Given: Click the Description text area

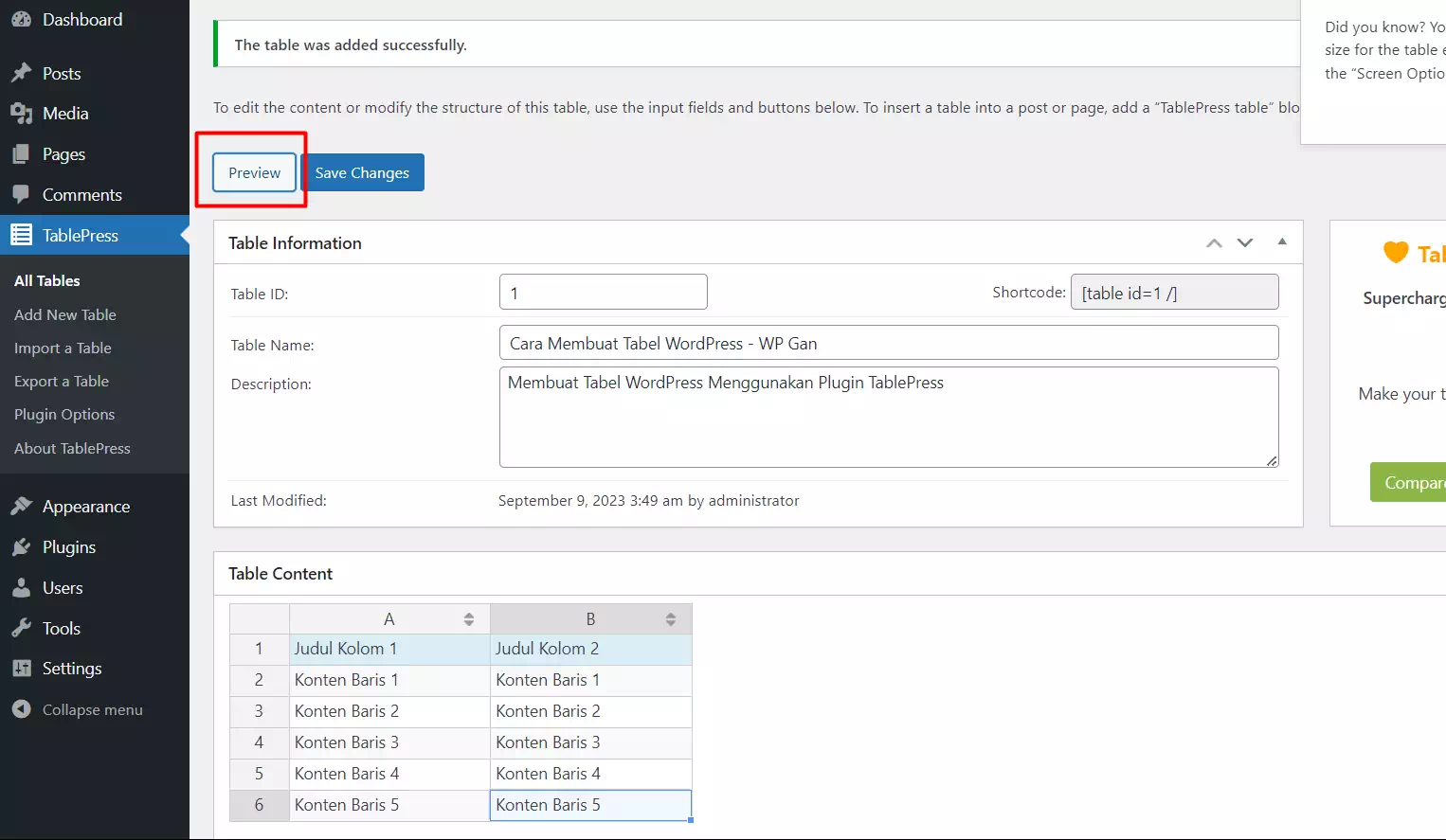Looking at the screenshot, I should [x=889, y=417].
